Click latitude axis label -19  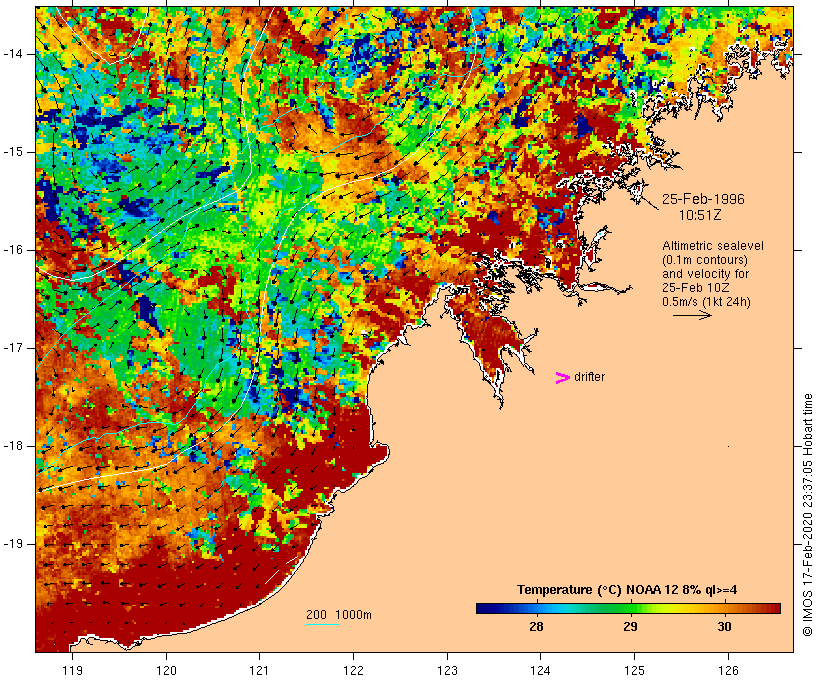click(x=13, y=544)
